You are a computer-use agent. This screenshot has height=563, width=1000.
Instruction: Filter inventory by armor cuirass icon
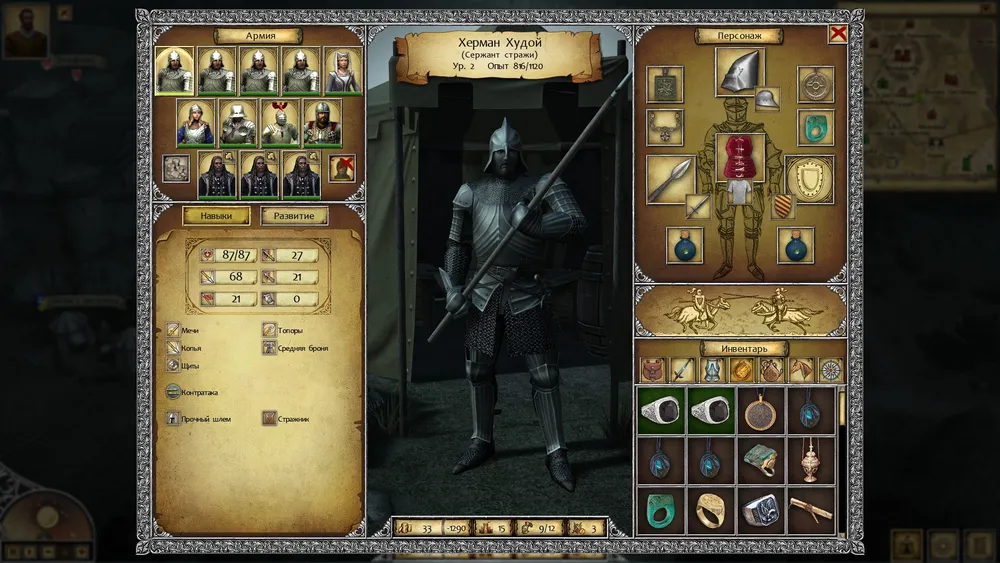[712, 370]
